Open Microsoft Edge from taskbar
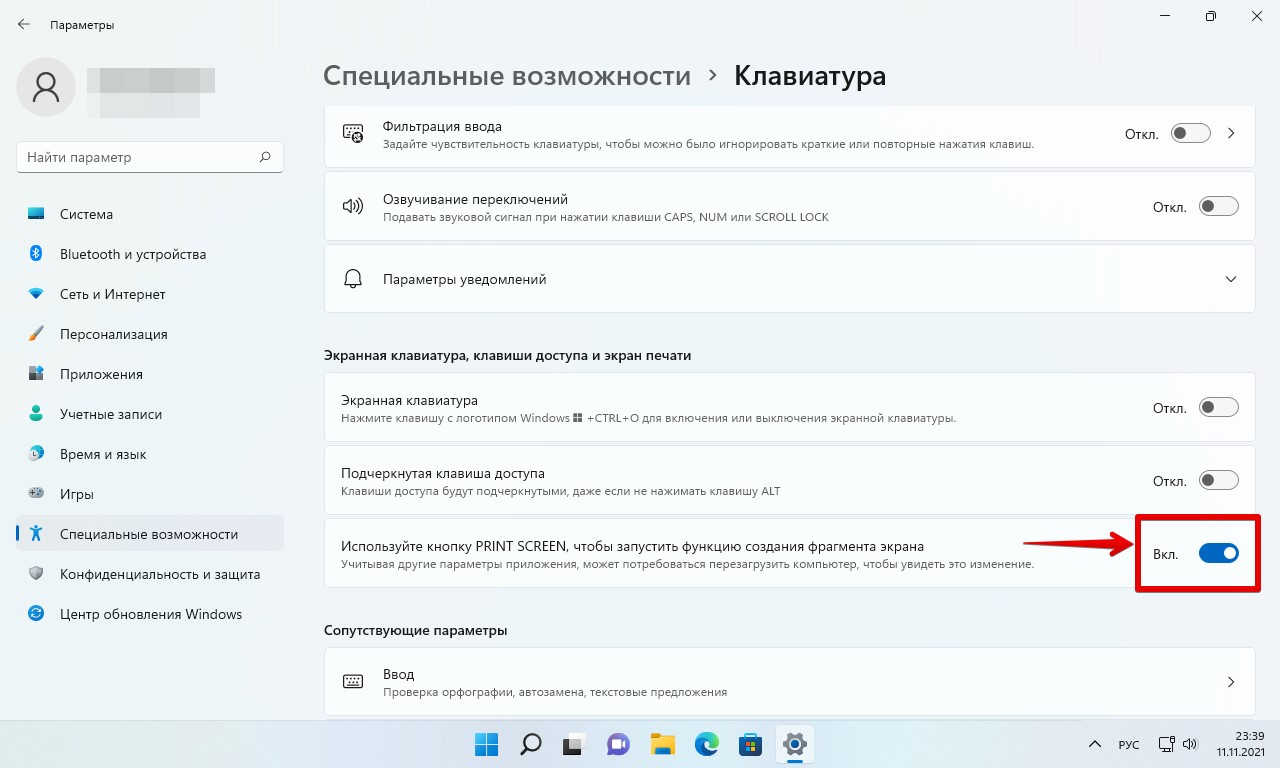The image size is (1280, 768). click(x=706, y=744)
